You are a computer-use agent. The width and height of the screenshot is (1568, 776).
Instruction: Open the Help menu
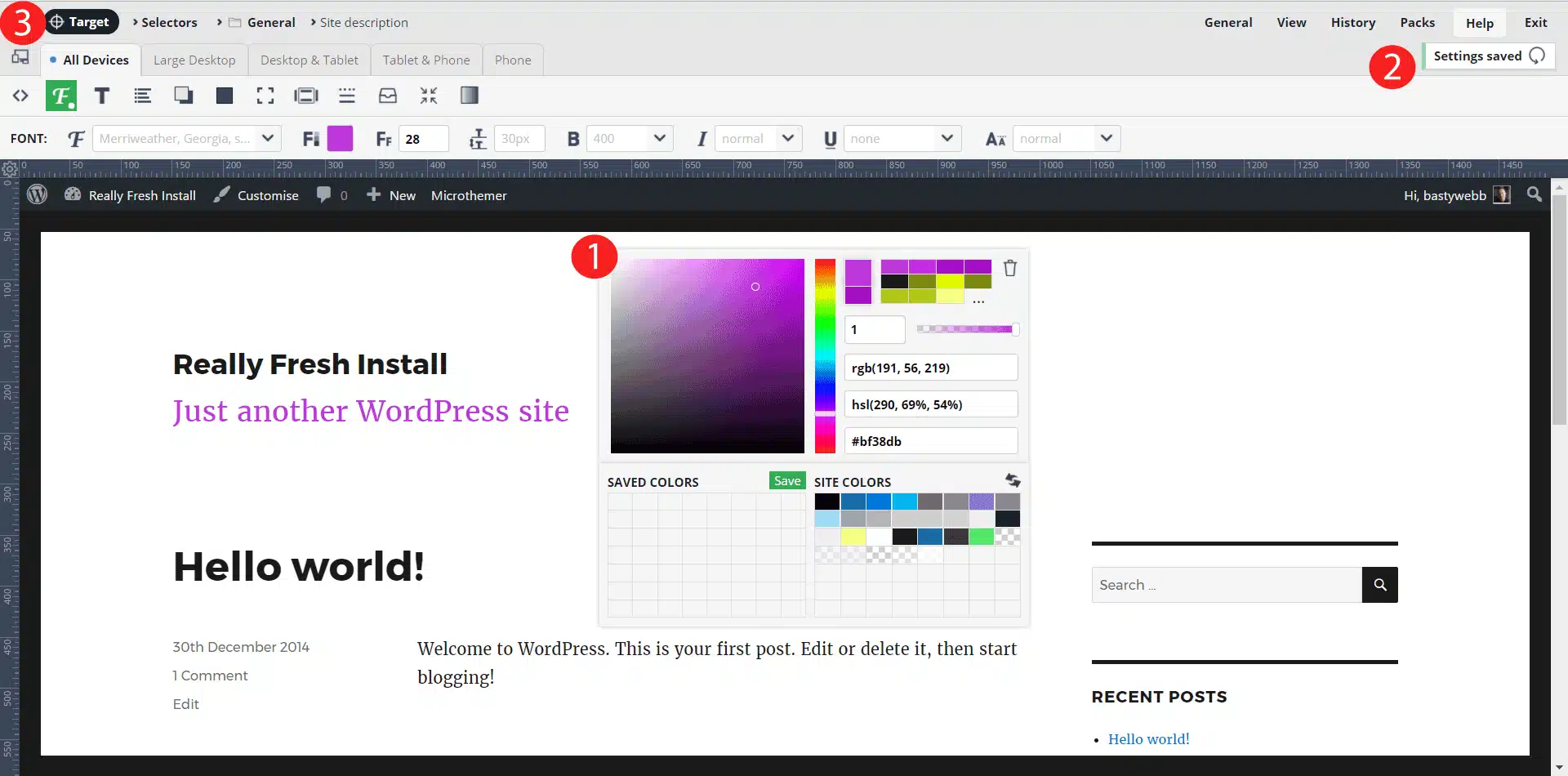pos(1479,23)
